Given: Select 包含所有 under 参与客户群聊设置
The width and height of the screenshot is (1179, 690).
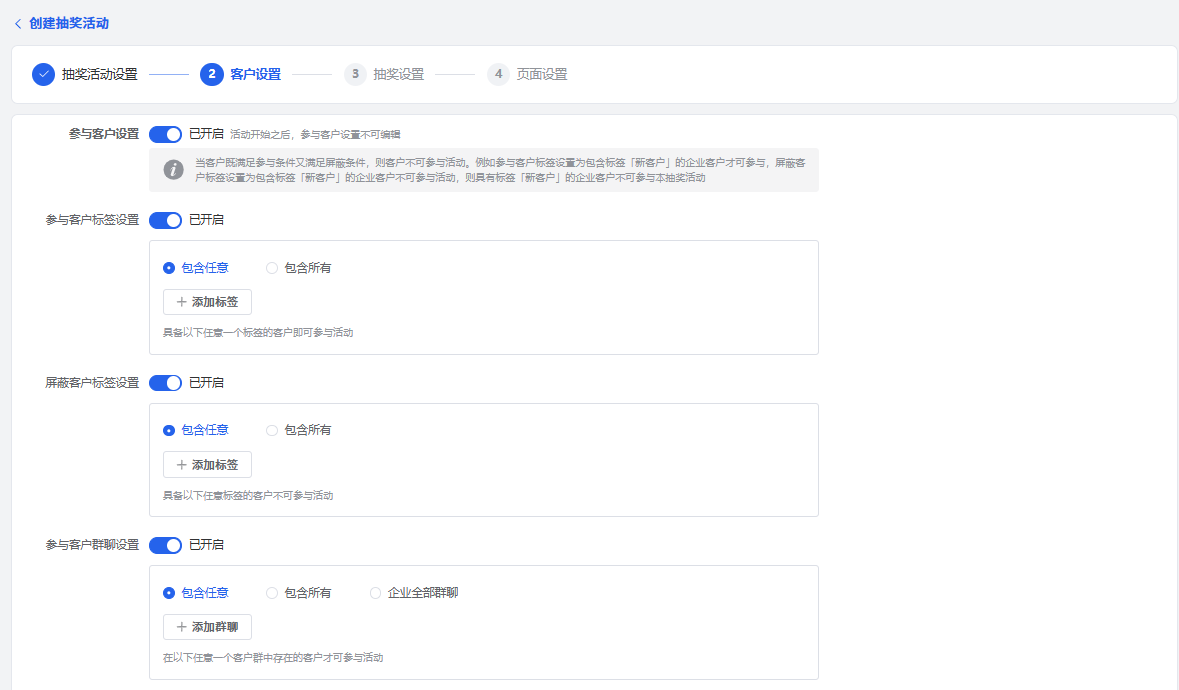Looking at the screenshot, I should (x=299, y=593).
